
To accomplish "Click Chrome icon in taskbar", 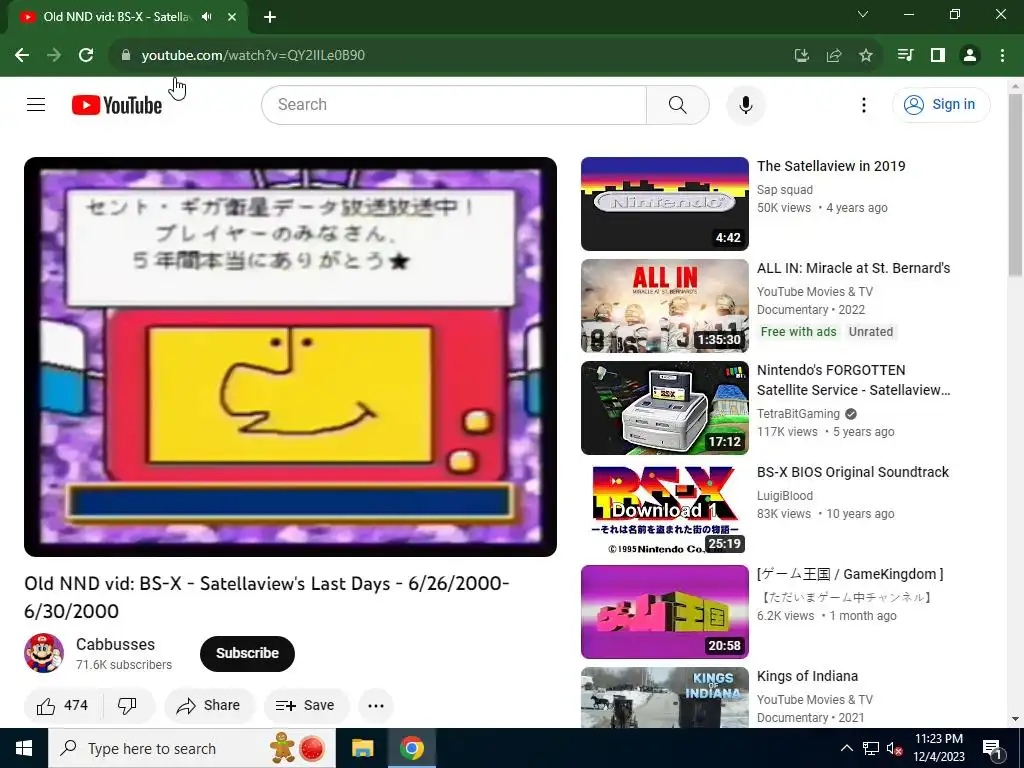I will coord(411,748).
